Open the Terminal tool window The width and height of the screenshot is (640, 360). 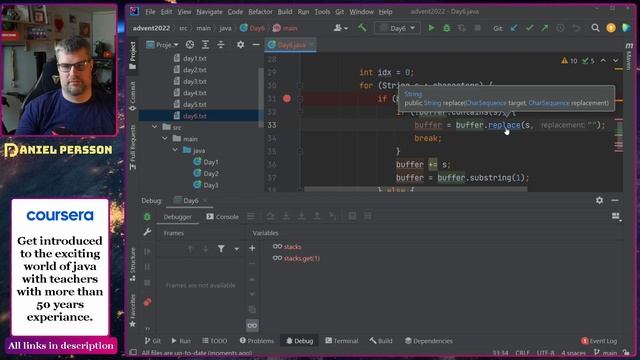(342, 340)
